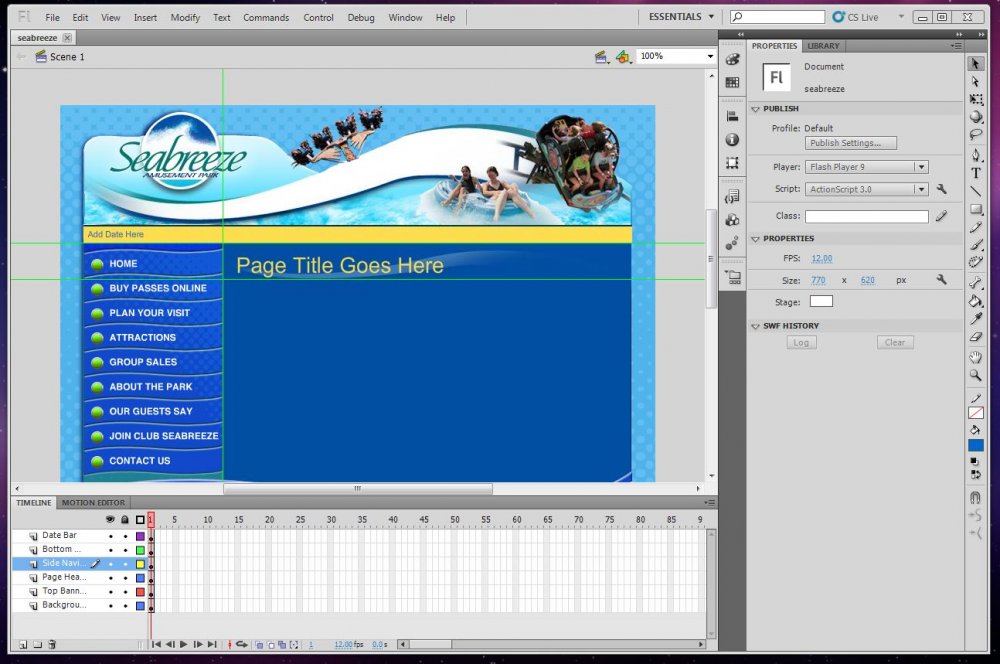Select the Hand tool
Screen dimensions: 1000x664
976,357
